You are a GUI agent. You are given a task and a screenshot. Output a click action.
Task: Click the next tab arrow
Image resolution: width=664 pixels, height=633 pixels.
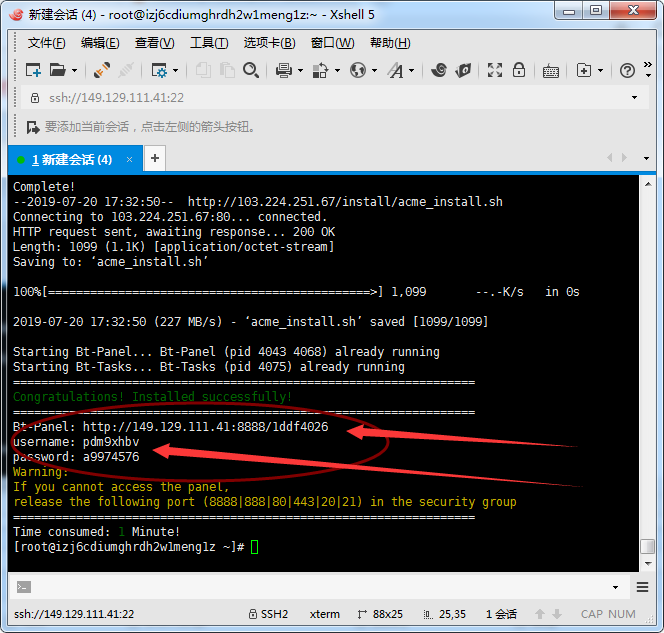click(x=624, y=158)
